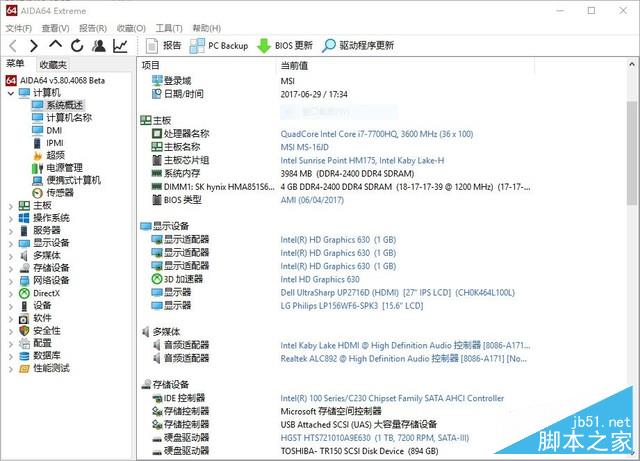640x461 pixels.
Task: Select 传感器 clock icon item
Action: tap(38, 193)
